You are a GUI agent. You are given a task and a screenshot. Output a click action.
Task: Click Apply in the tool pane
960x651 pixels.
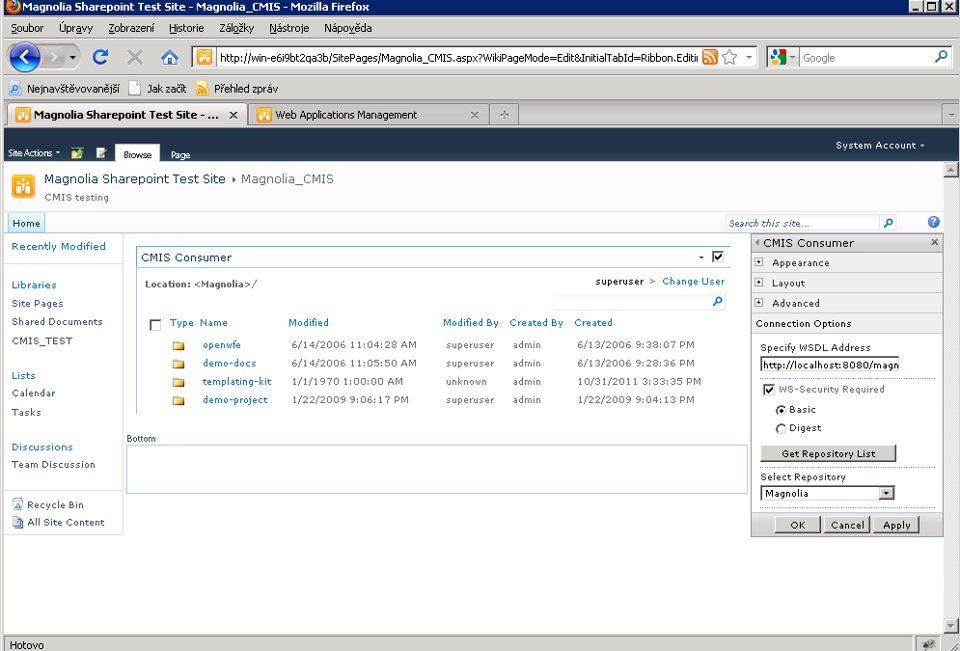coord(896,525)
